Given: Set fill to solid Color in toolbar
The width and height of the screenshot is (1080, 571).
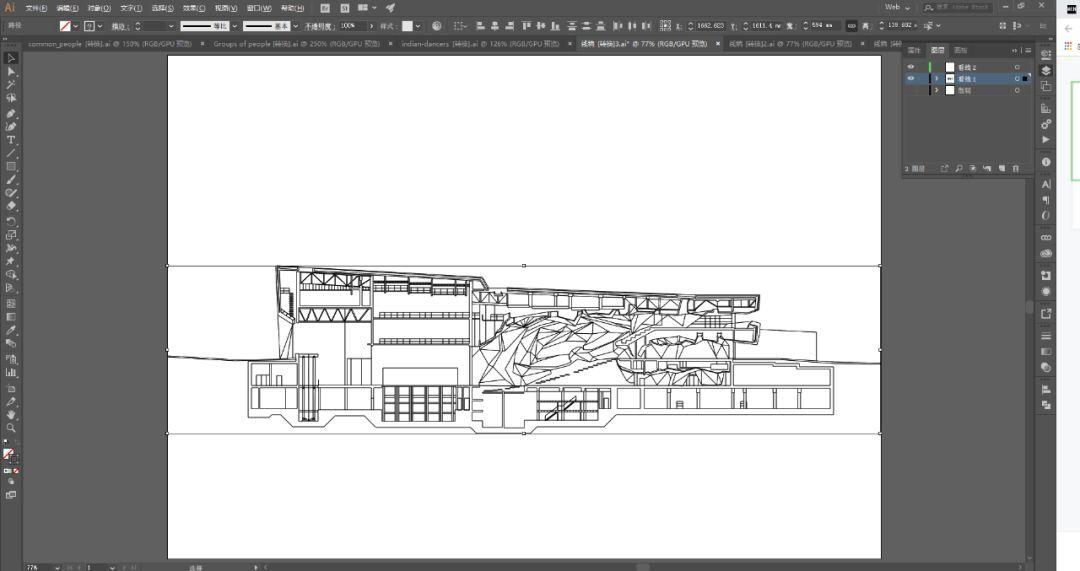Looking at the screenshot, I should 7,471.
